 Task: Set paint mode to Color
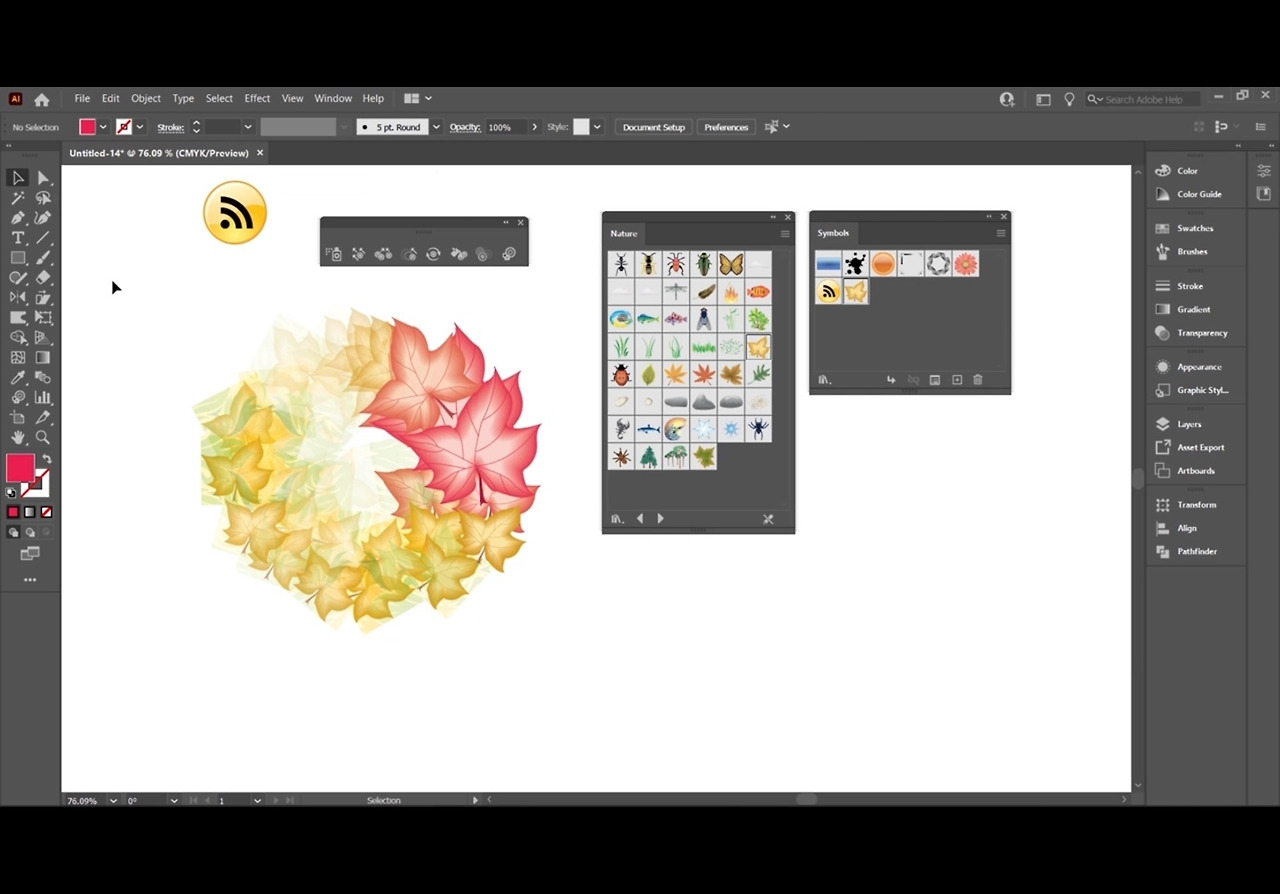[x=13, y=512]
